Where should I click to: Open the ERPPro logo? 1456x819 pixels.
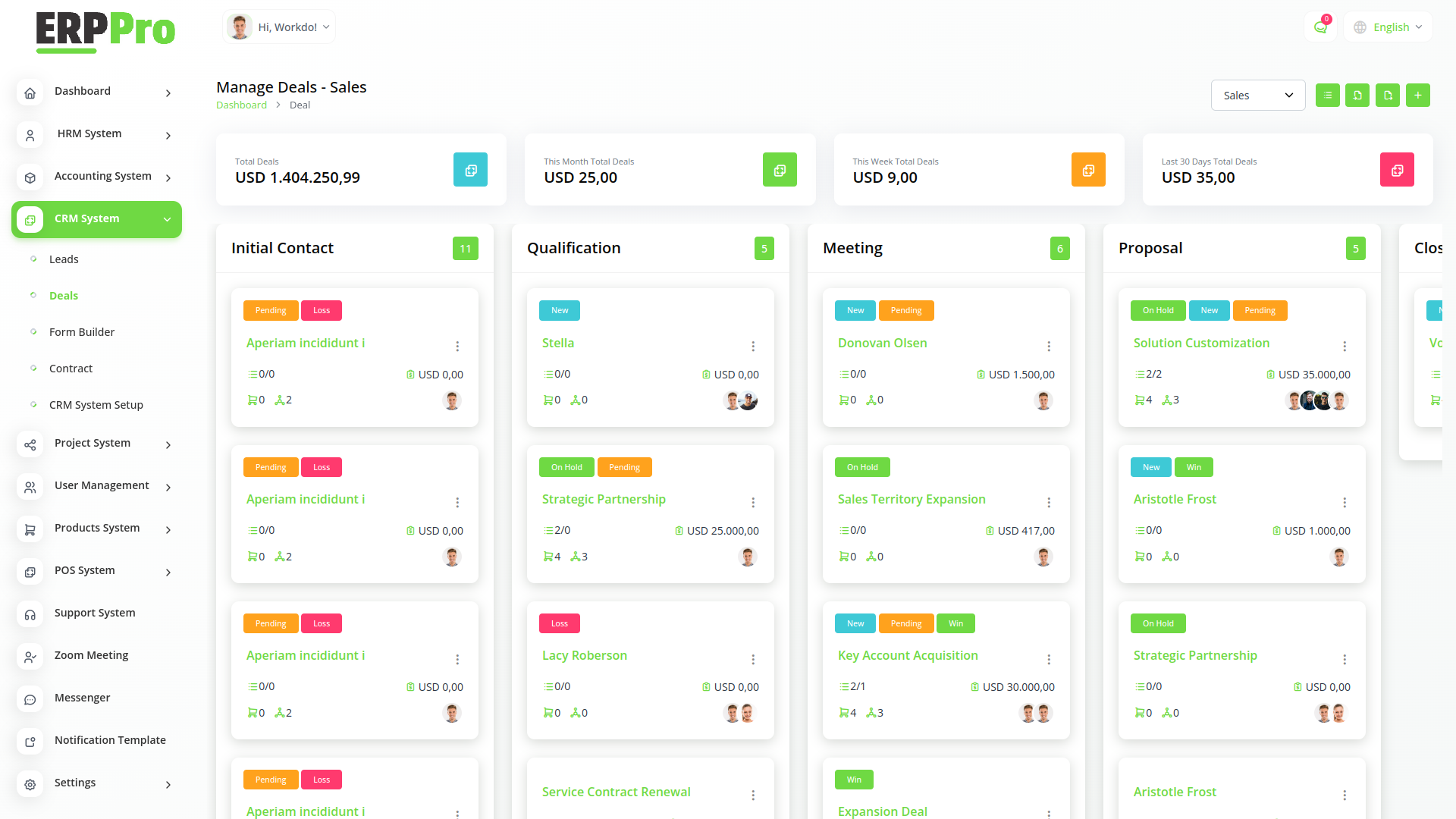click(105, 32)
